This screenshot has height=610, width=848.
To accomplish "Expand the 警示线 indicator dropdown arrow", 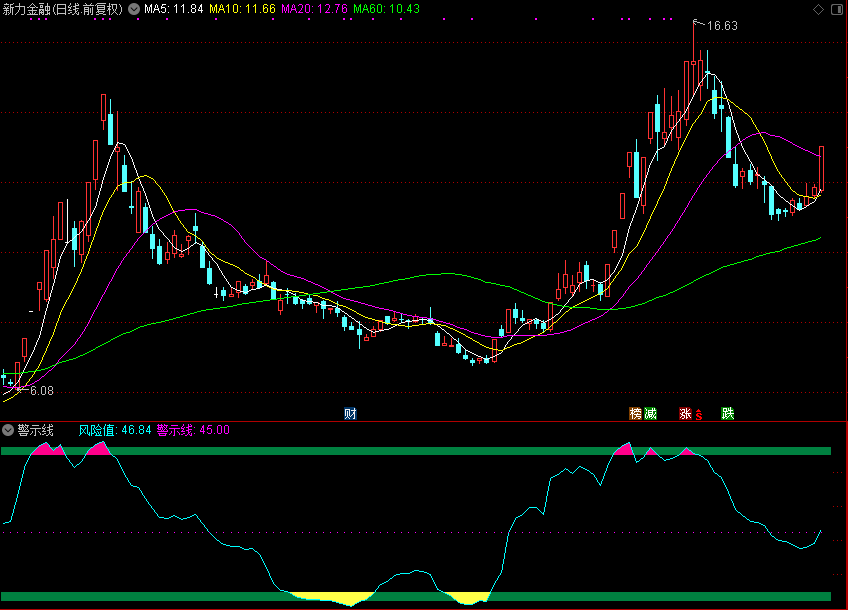I will coord(8,430).
